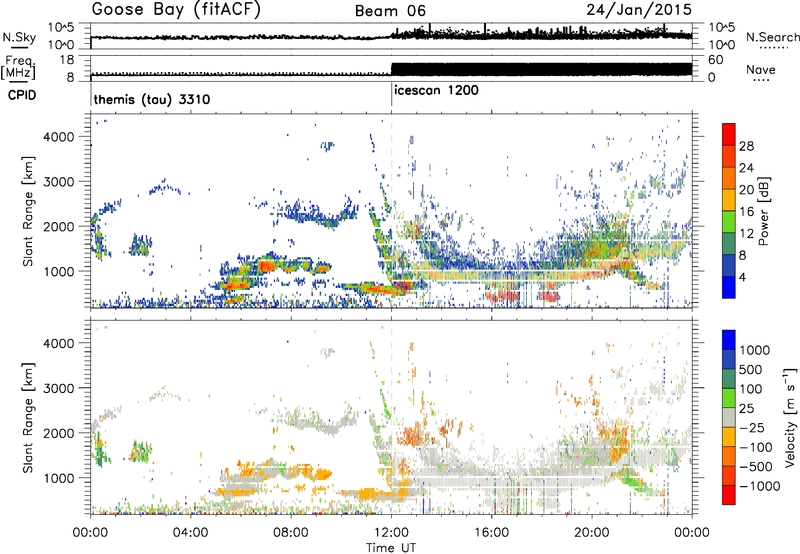The height and width of the screenshot is (554, 800).
Task: Select the '2000' range tick of the velocity panel
Action: coord(59,433)
